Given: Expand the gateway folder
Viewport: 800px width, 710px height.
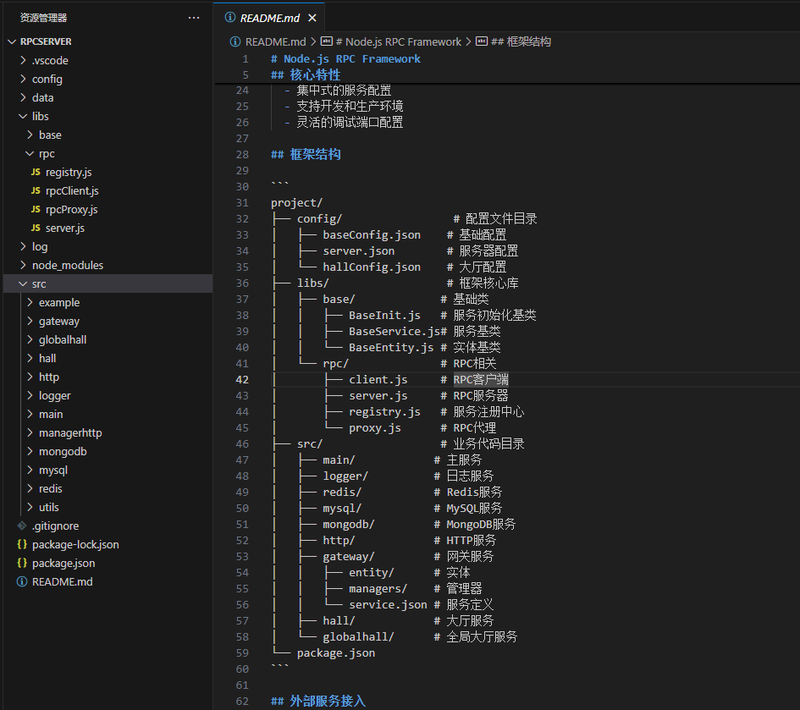Looking at the screenshot, I should click(x=30, y=321).
